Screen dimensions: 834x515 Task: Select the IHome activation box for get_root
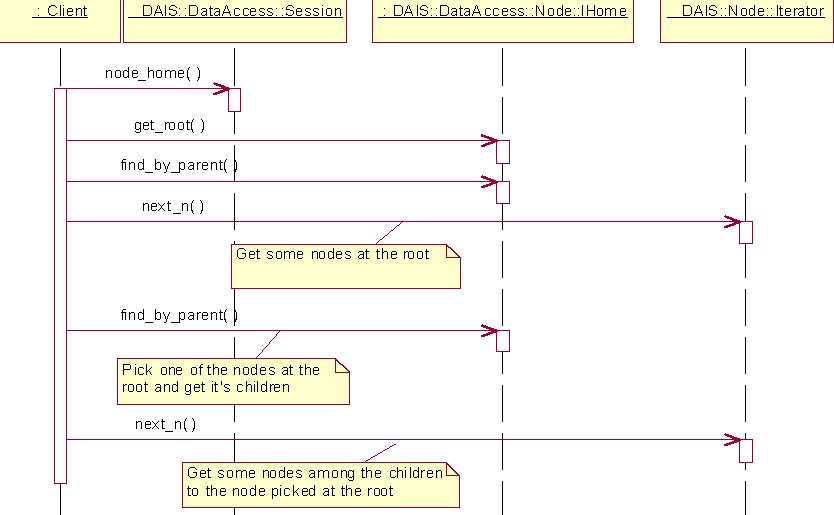503,152
